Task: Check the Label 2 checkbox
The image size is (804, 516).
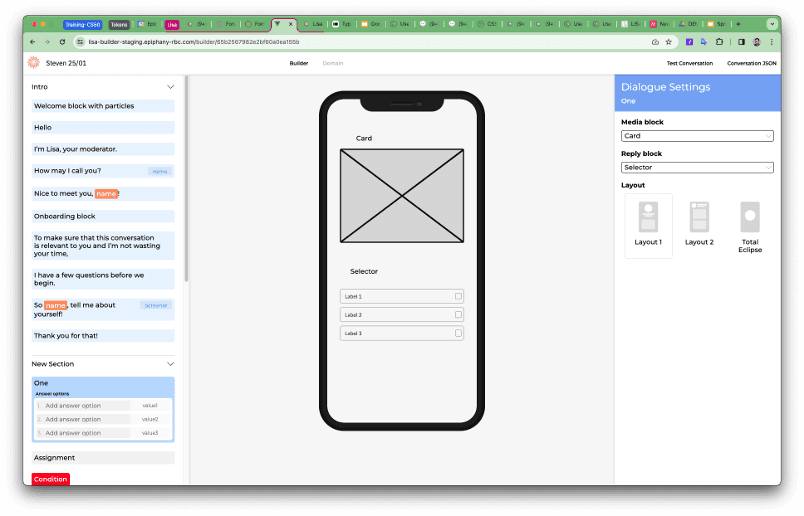Action: 458,314
